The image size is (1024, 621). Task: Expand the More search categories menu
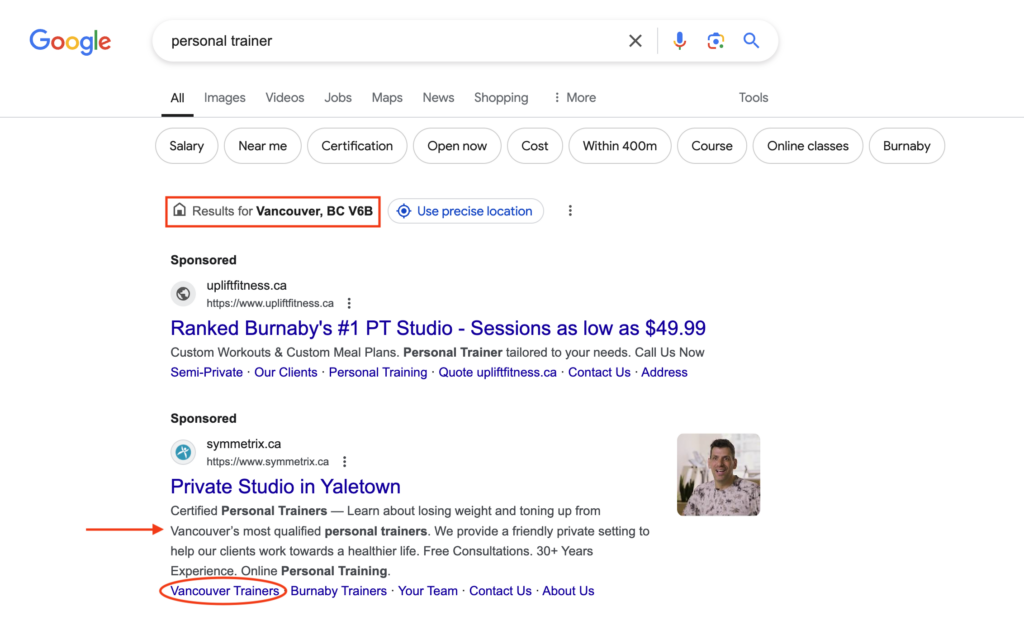[x=575, y=98]
